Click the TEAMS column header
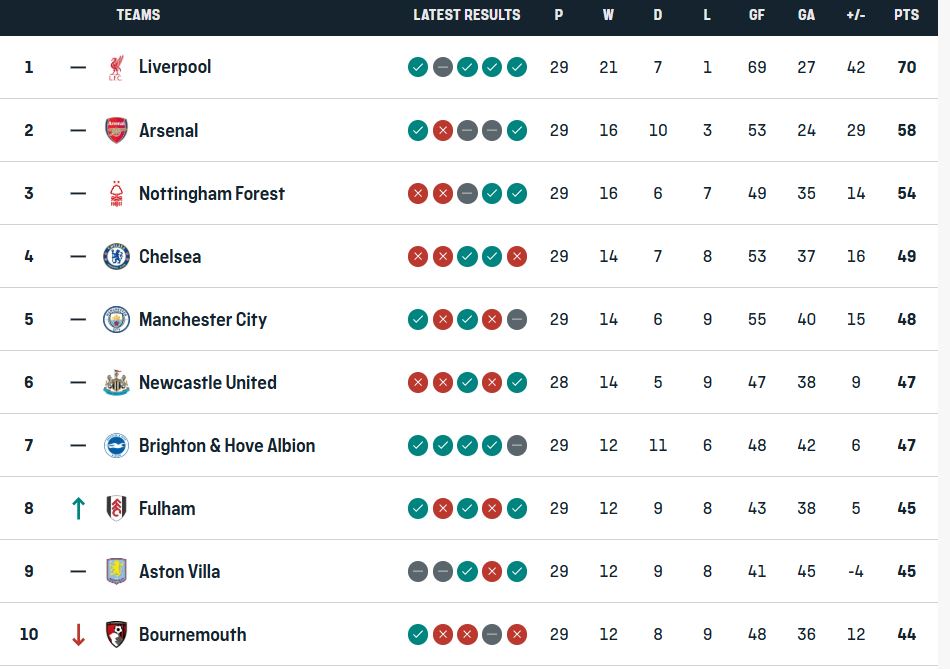The width and height of the screenshot is (950, 669). [x=138, y=15]
